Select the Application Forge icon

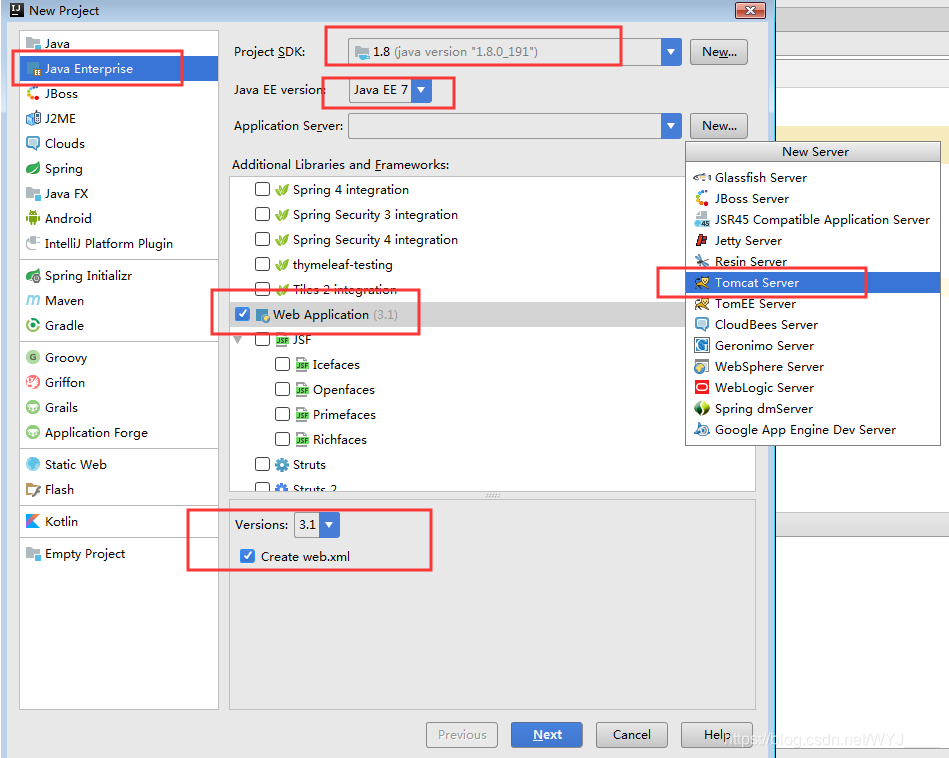click(x=33, y=433)
